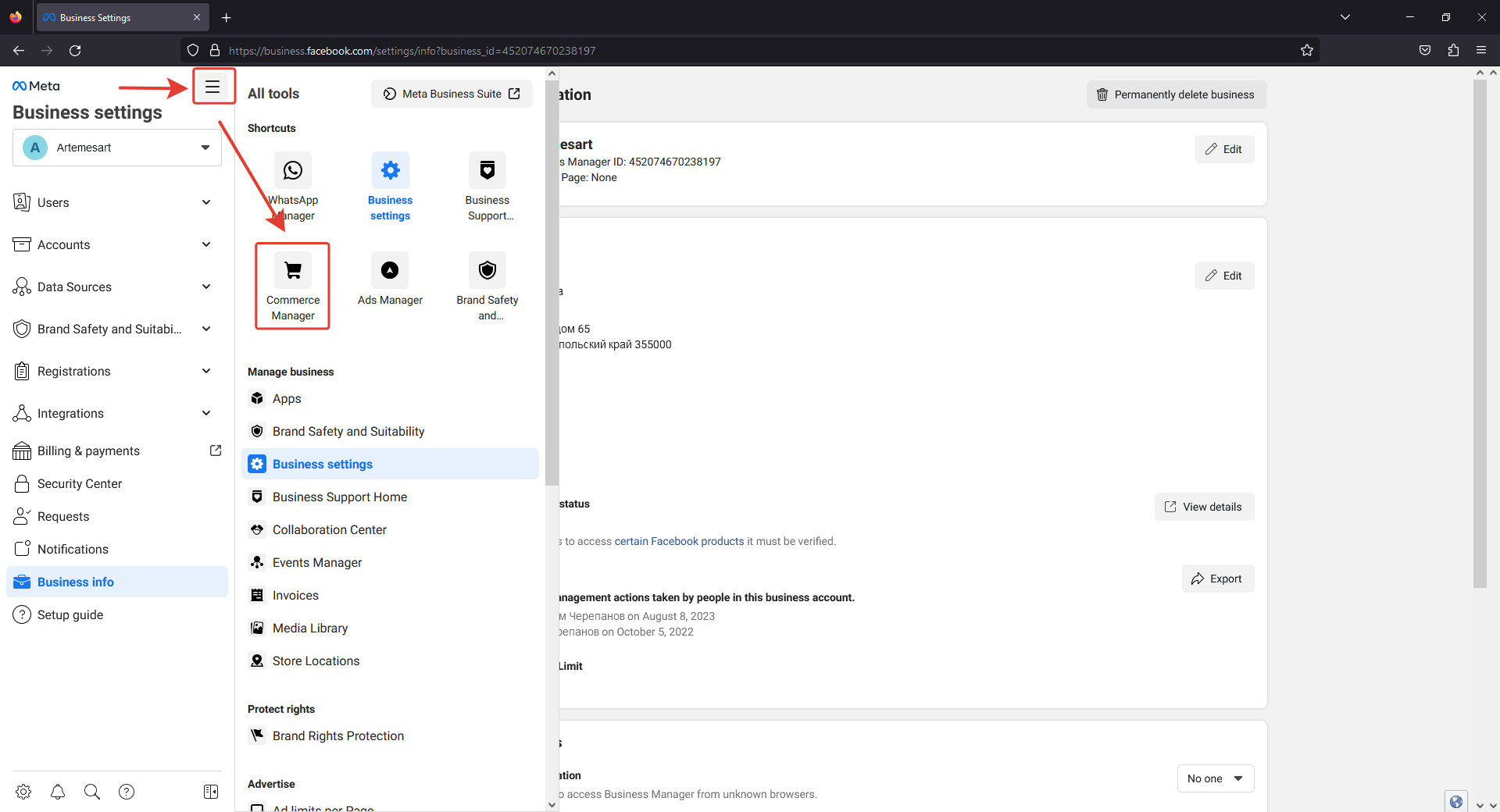The width and height of the screenshot is (1500, 812).
Task: Open Brand Safety shortcut icon
Action: [x=487, y=270]
